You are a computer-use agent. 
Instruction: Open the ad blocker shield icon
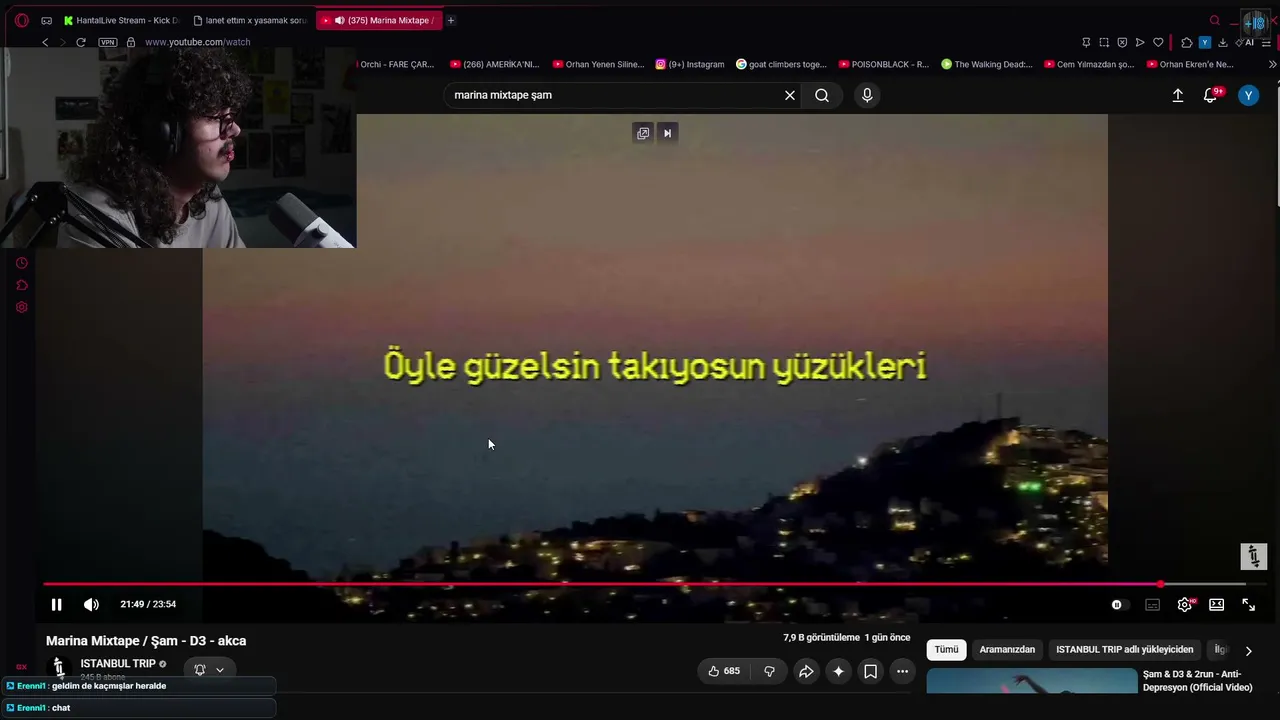click(1122, 42)
